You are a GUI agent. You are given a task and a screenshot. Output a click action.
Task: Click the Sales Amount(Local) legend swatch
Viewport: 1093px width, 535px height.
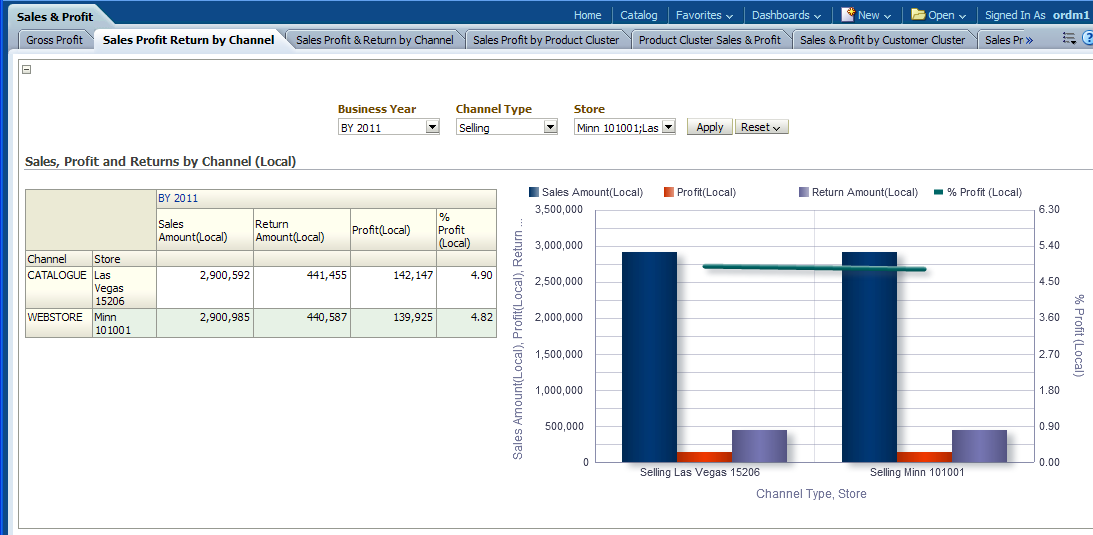click(x=534, y=192)
